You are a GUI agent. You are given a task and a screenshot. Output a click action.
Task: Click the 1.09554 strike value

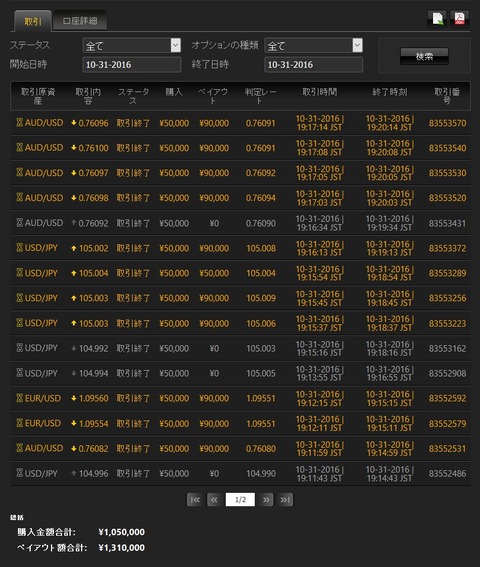coord(93,423)
